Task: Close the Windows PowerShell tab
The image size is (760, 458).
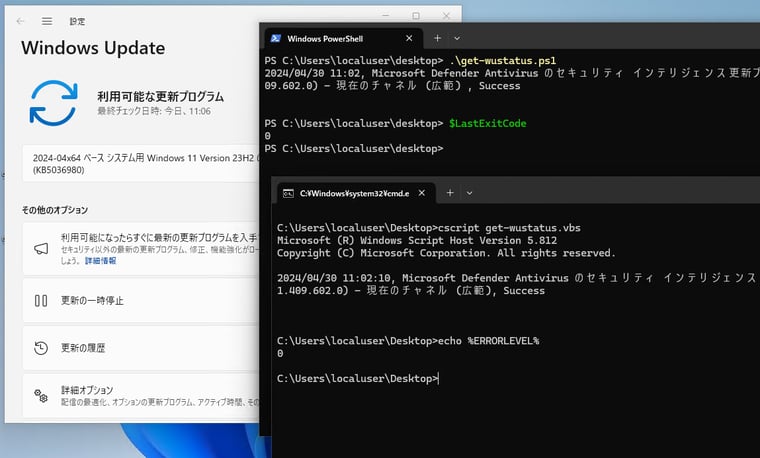Action: [409, 38]
